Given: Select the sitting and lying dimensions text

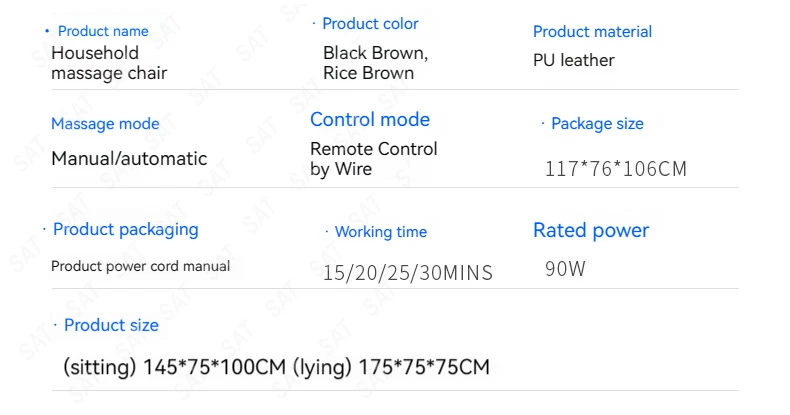Looking at the screenshot, I should (x=276, y=367).
